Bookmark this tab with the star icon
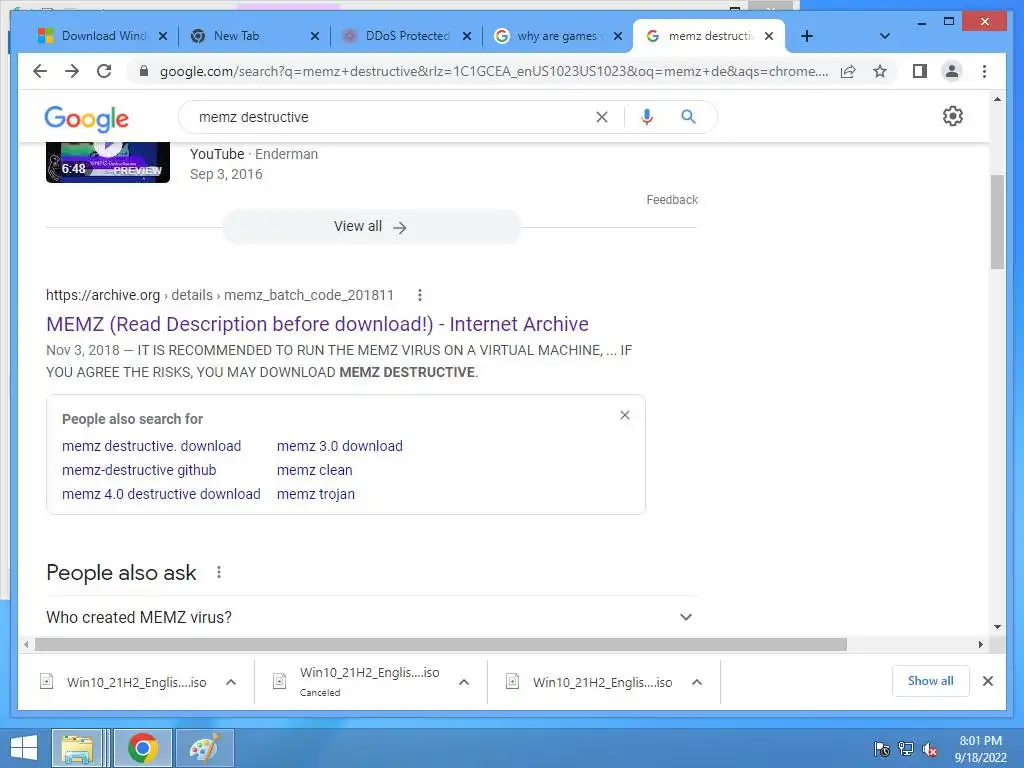Image resolution: width=1024 pixels, height=768 pixels. click(880, 71)
